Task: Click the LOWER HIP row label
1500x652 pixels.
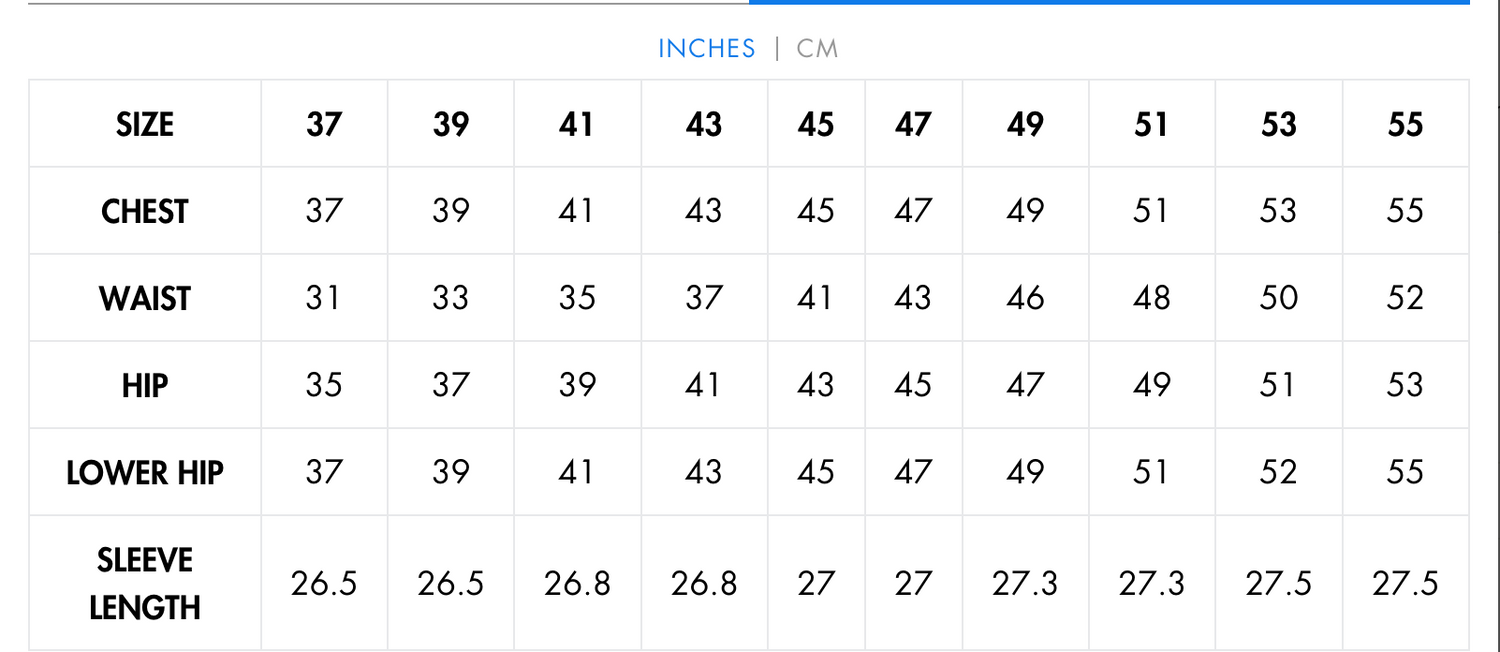Action: coord(145,473)
